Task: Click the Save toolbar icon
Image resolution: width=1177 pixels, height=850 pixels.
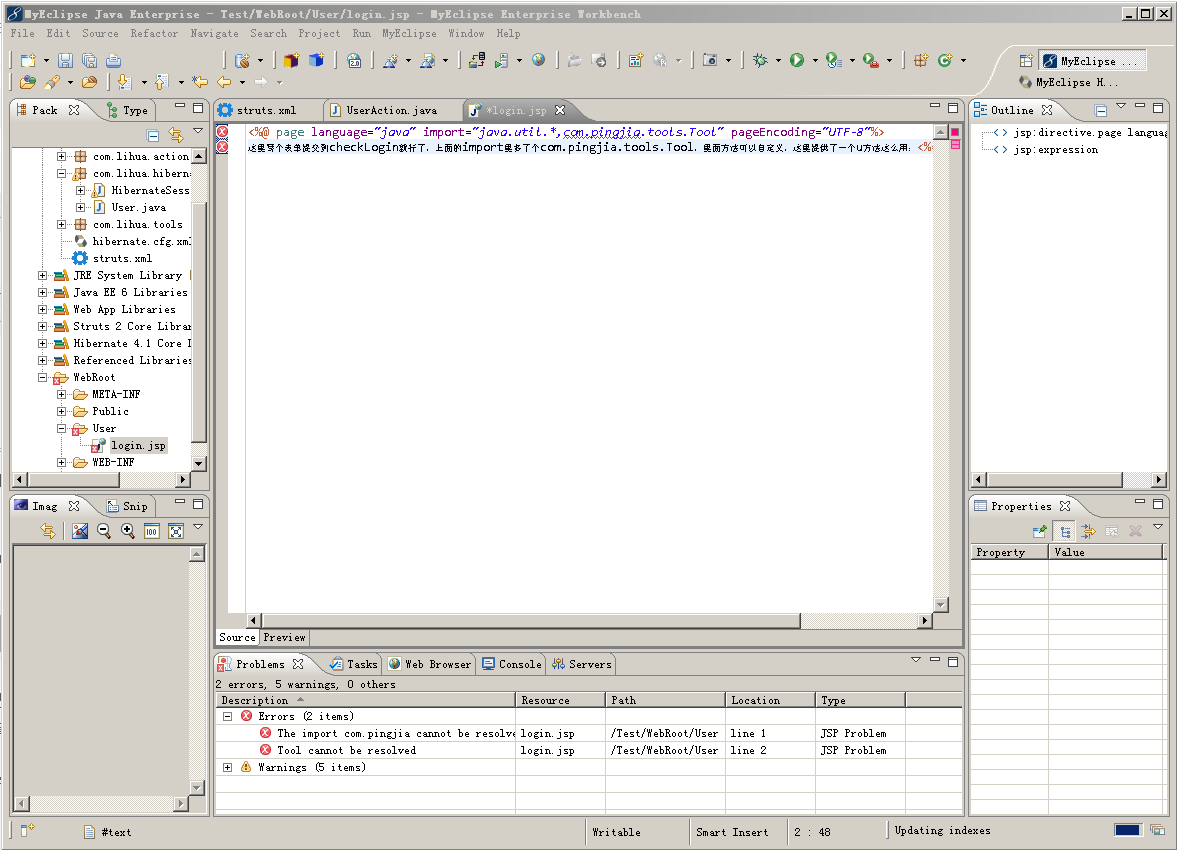Action: tap(65, 61)
